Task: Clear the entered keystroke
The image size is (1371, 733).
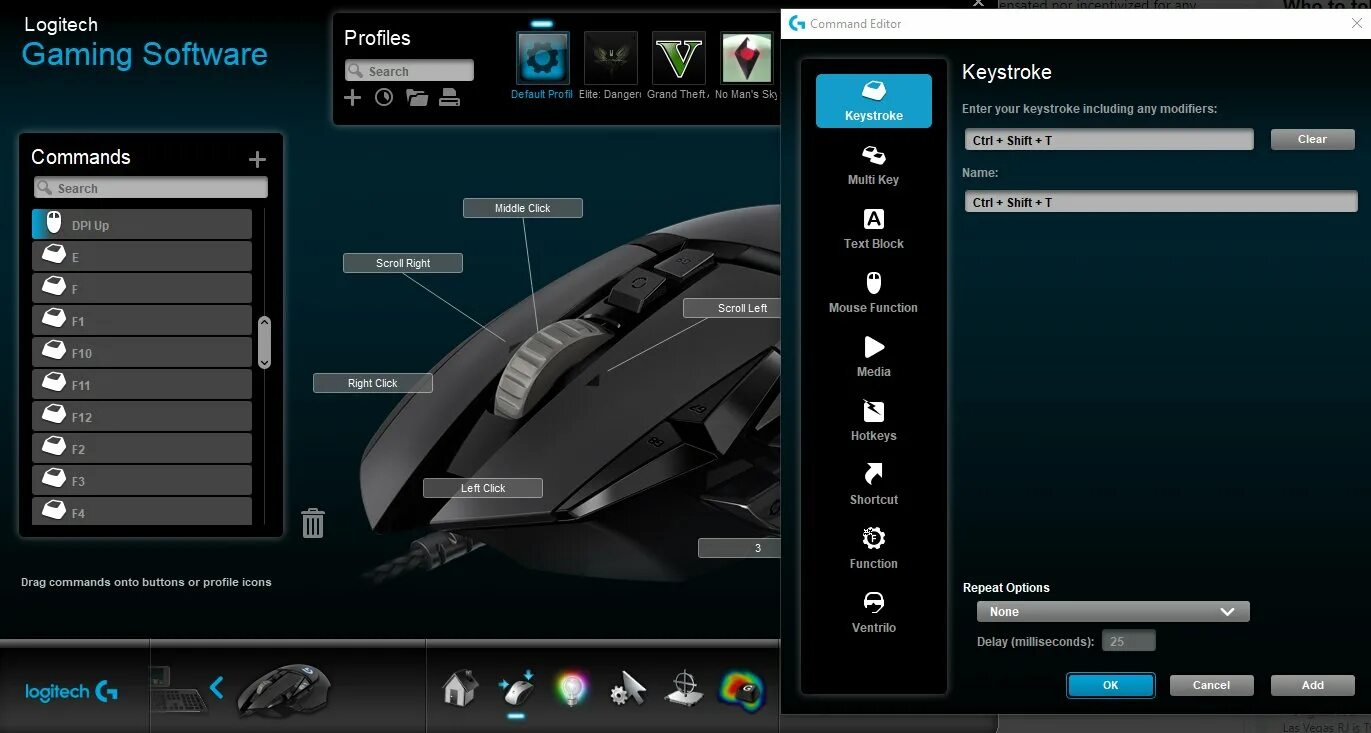Action: pyautogui.click(x=1312, y=139)
